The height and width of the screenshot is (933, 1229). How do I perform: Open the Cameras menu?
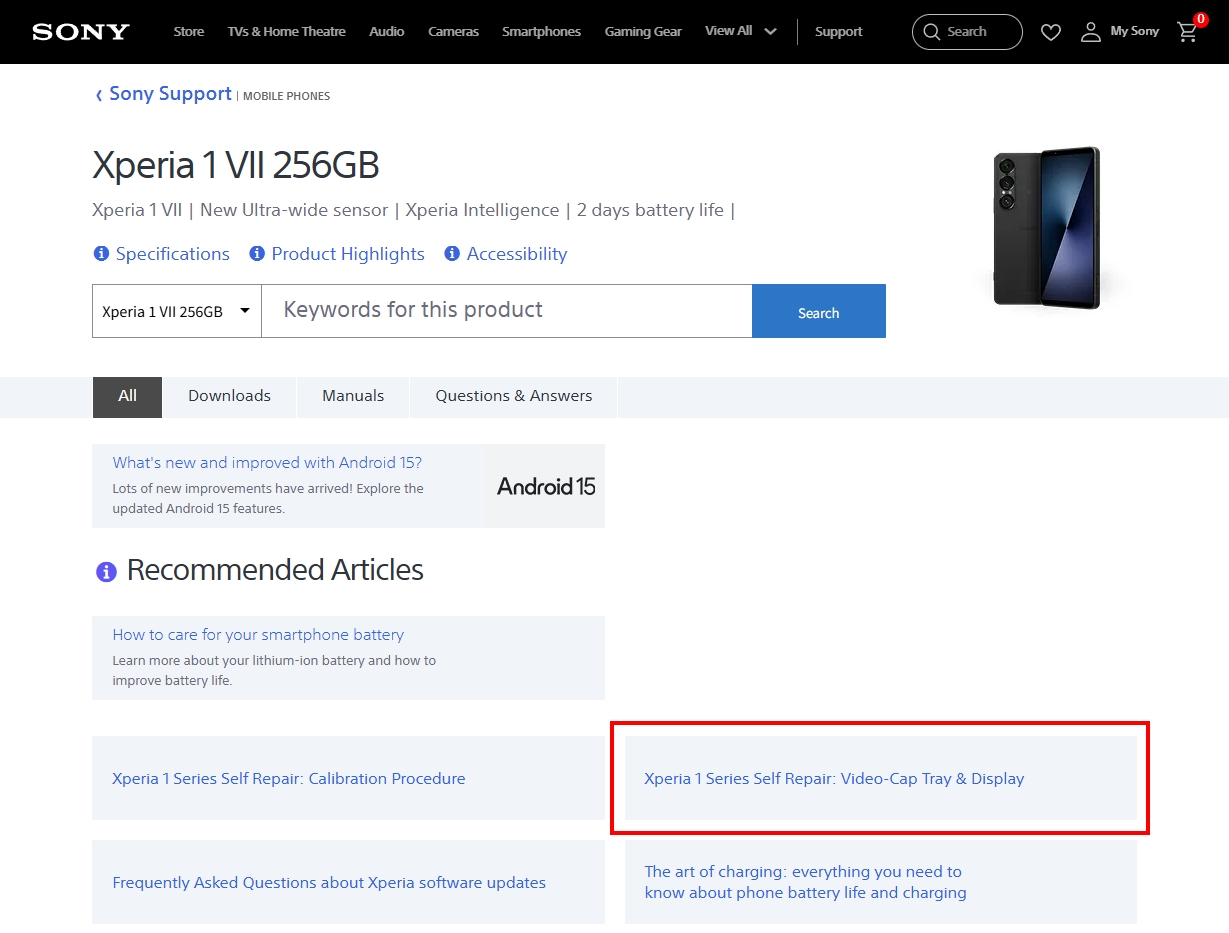453,32
